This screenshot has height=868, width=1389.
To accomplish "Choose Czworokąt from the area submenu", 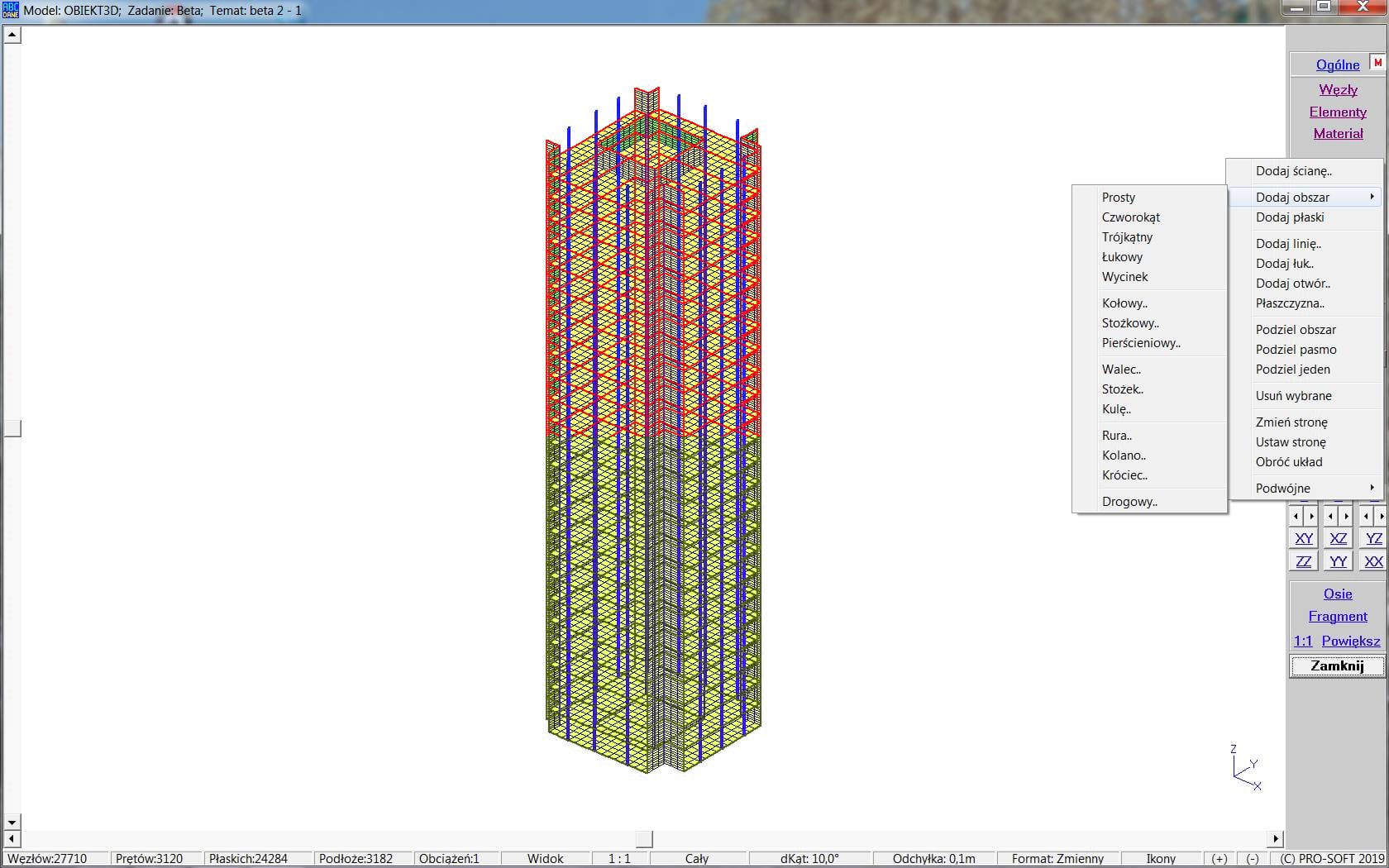I will 1130,217.
